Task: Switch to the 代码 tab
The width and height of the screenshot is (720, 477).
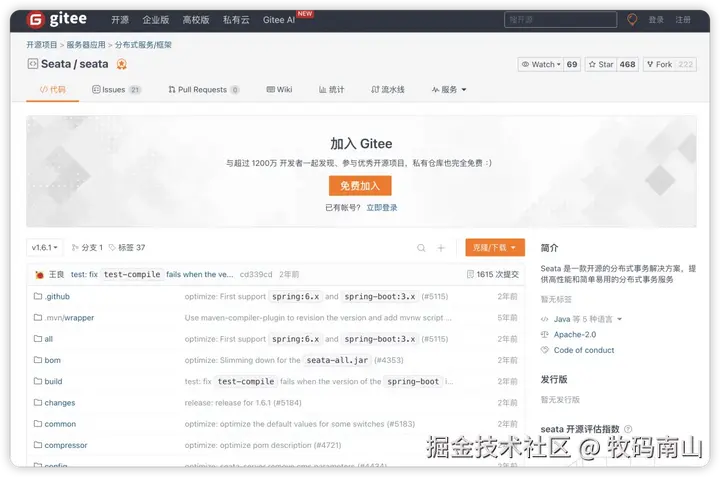Action: (x=52, y=90)
